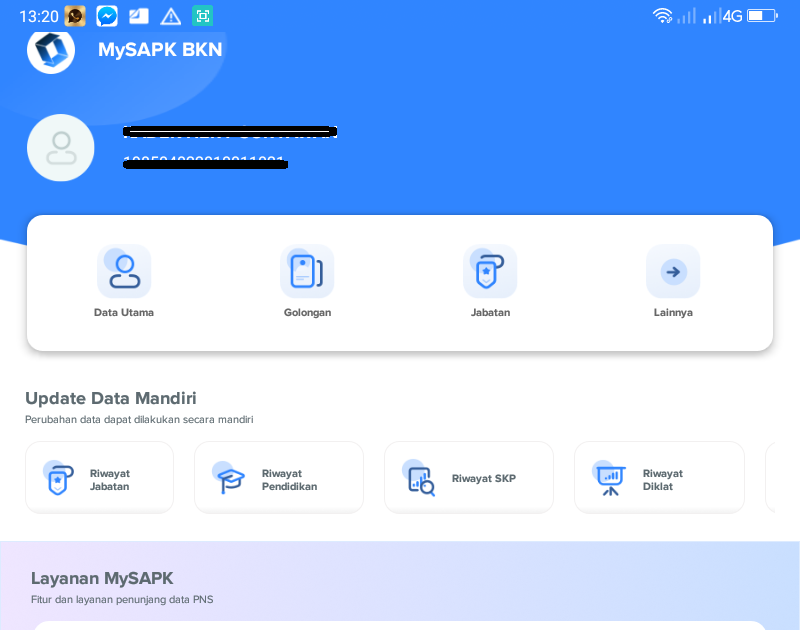Tap the battery level indicator
Viewport: 800px width, 630px height.
pyautogui.click(x=760, y=15)
